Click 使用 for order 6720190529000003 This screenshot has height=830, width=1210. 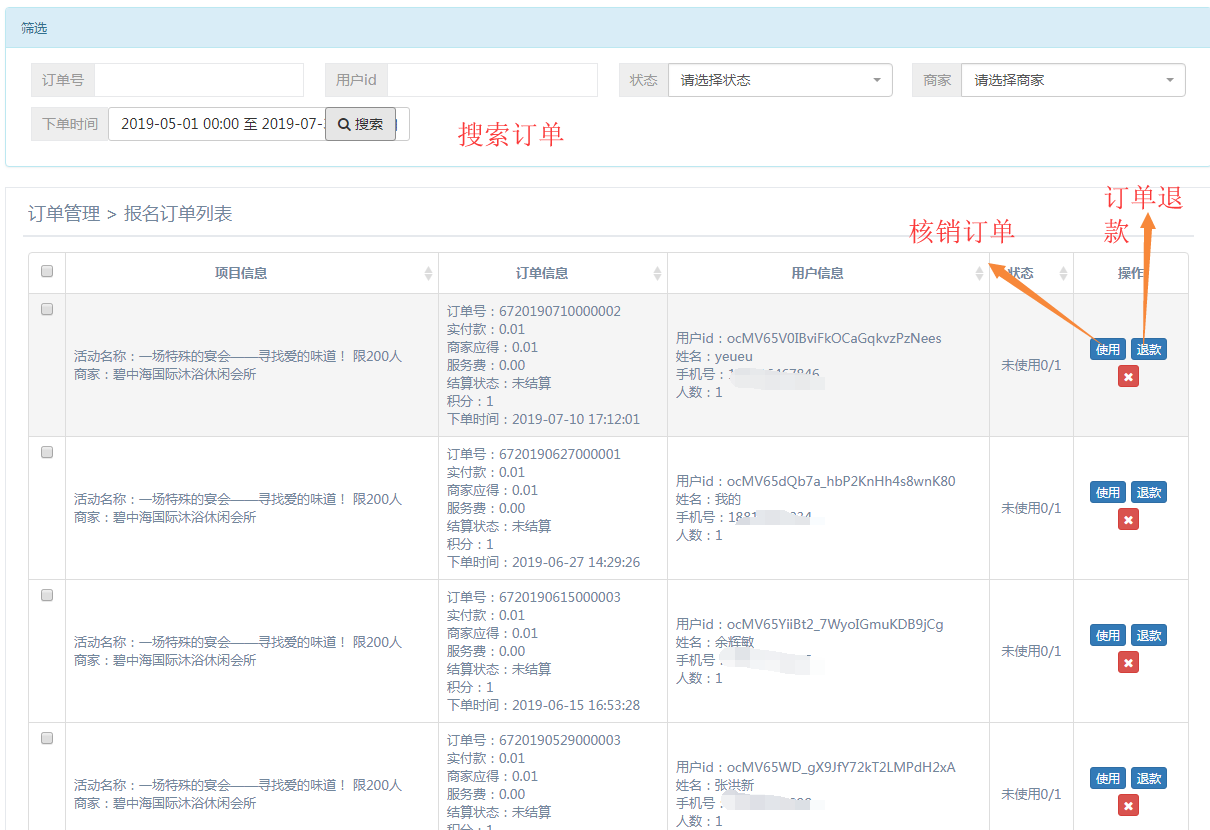click(1108, 778)
